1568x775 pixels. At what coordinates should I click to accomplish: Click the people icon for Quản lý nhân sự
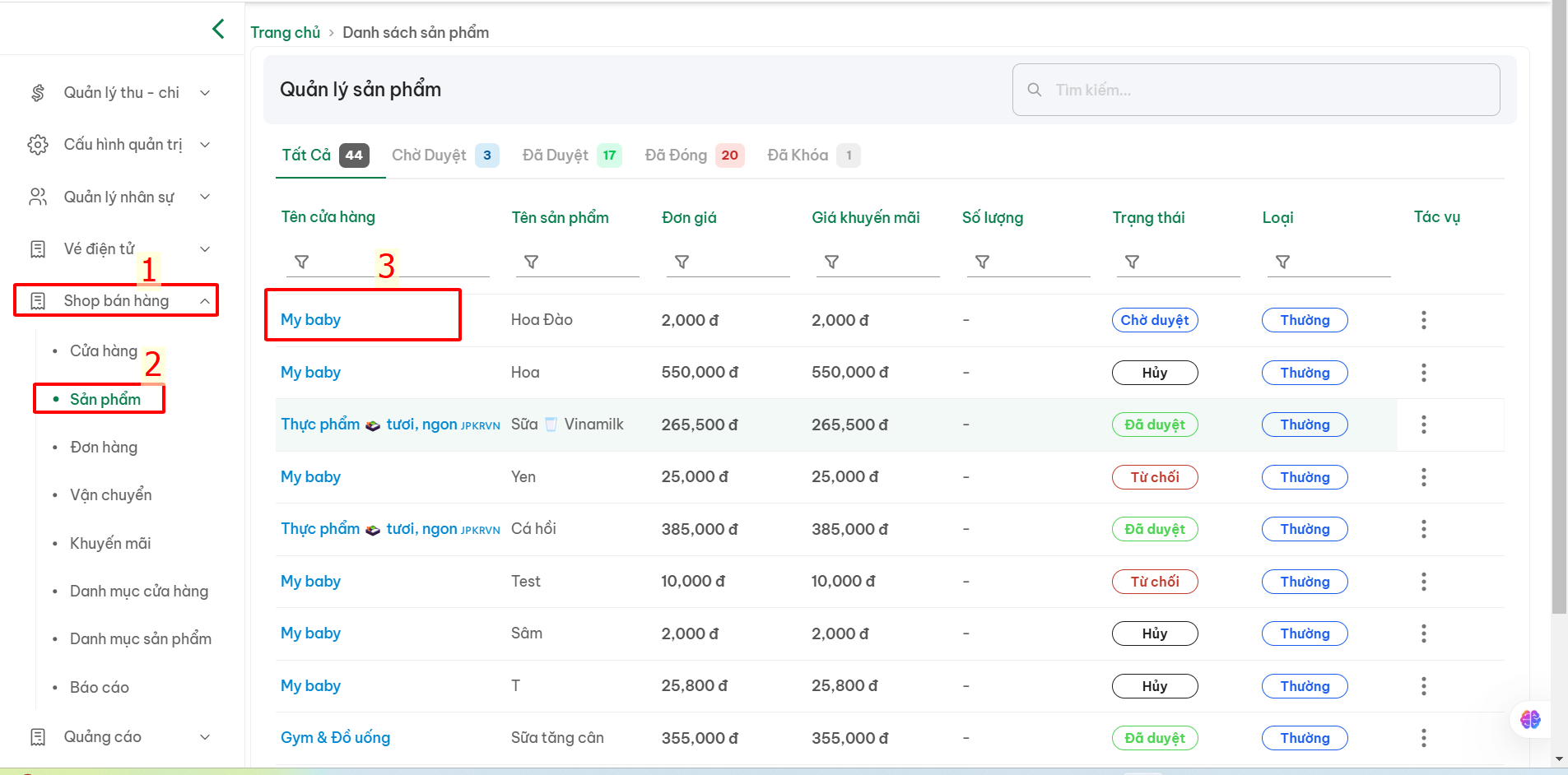tap(38, 197)
